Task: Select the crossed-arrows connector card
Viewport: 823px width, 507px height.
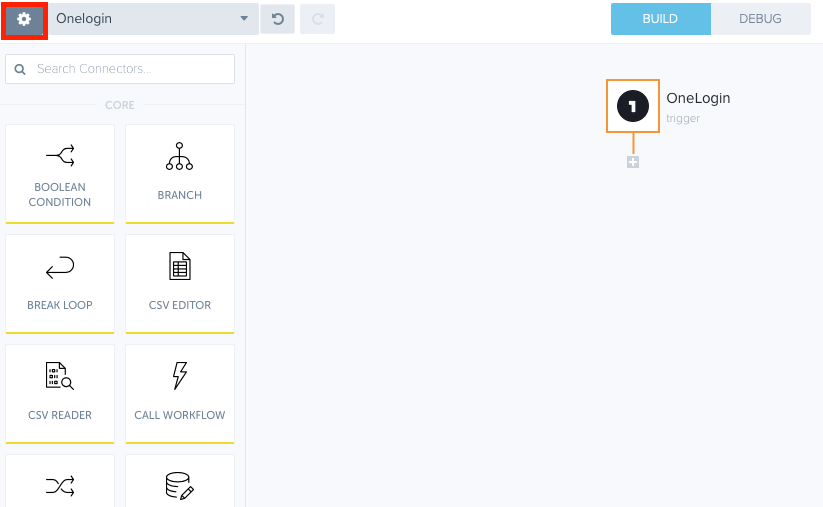Action: [60, 481]
